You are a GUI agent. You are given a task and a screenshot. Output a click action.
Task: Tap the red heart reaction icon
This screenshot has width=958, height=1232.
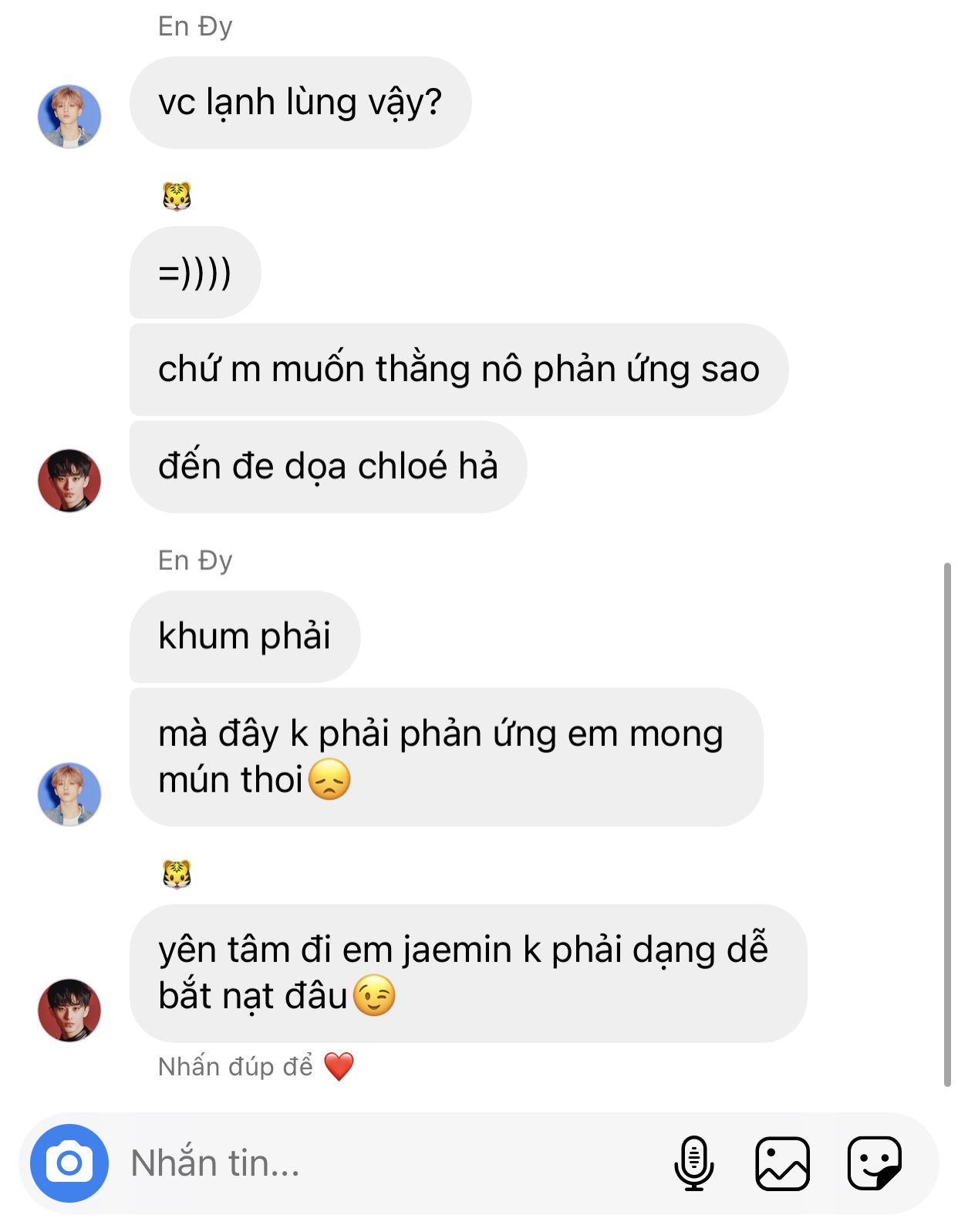point(339,1066)
